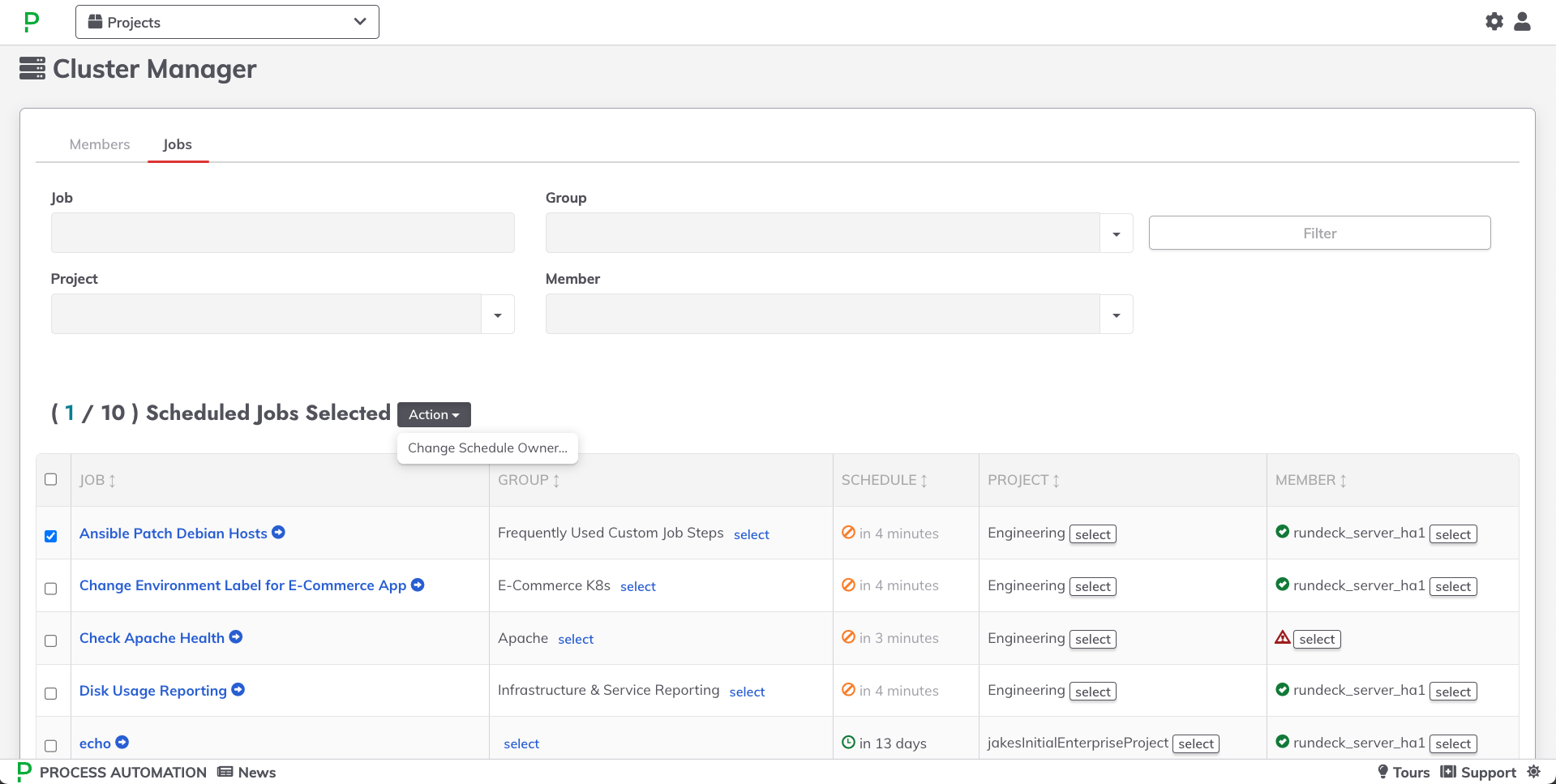Toggle the select-all checkbox in the table header
Viewport: 1556px width, 784px height.
(51, 479)
